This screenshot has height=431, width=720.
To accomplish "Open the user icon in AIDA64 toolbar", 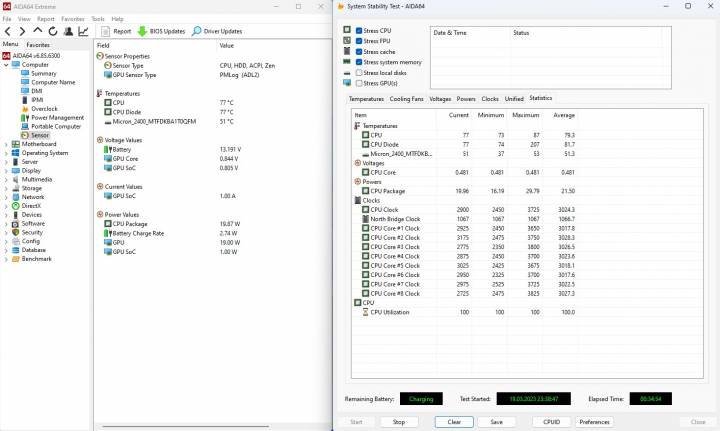I will tap(68, 31).
